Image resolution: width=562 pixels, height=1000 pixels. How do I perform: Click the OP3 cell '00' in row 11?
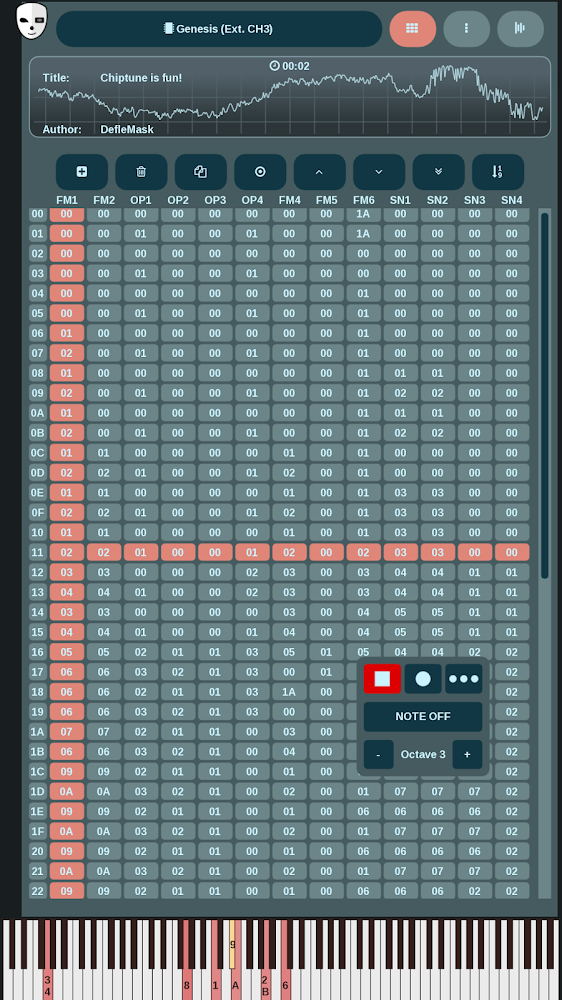(215, 553)
